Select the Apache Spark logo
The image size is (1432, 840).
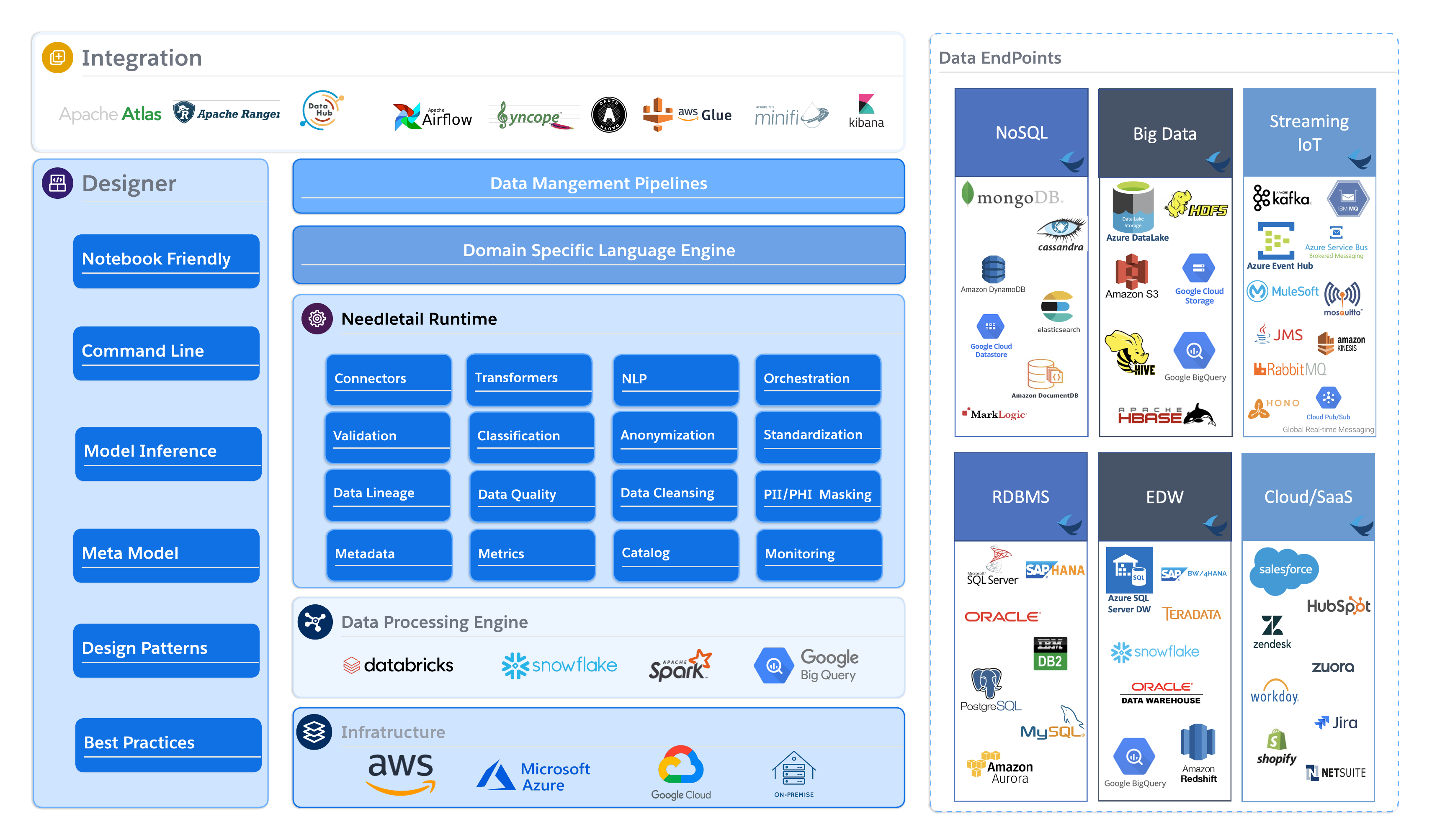click(680, 665)
